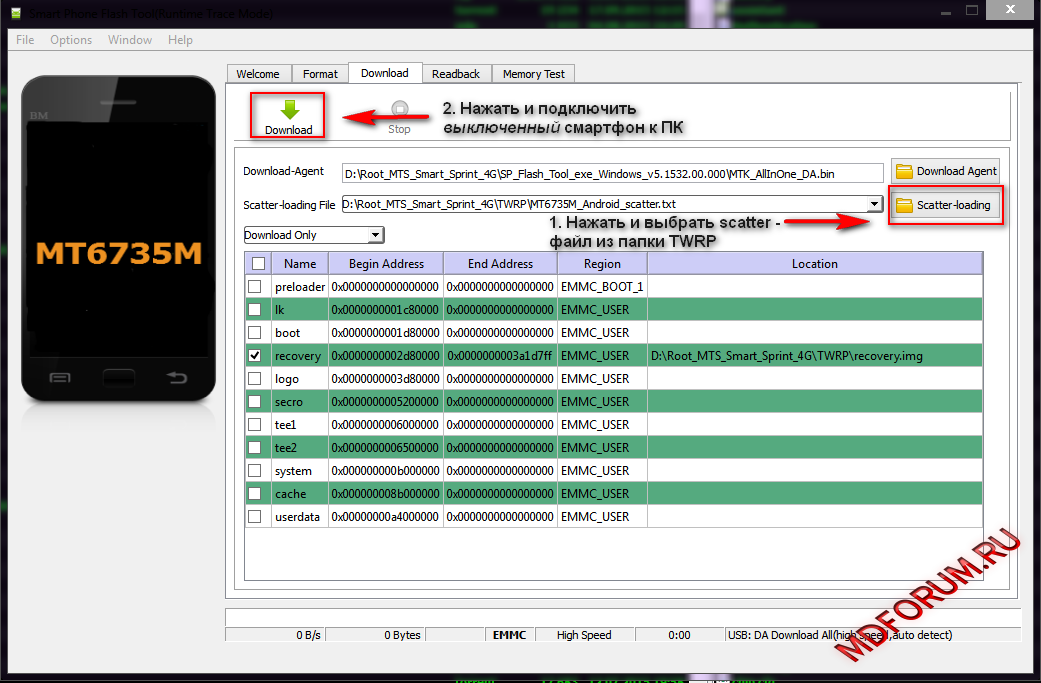Tick the userdata partition checkbox

[x=255, y=516]
